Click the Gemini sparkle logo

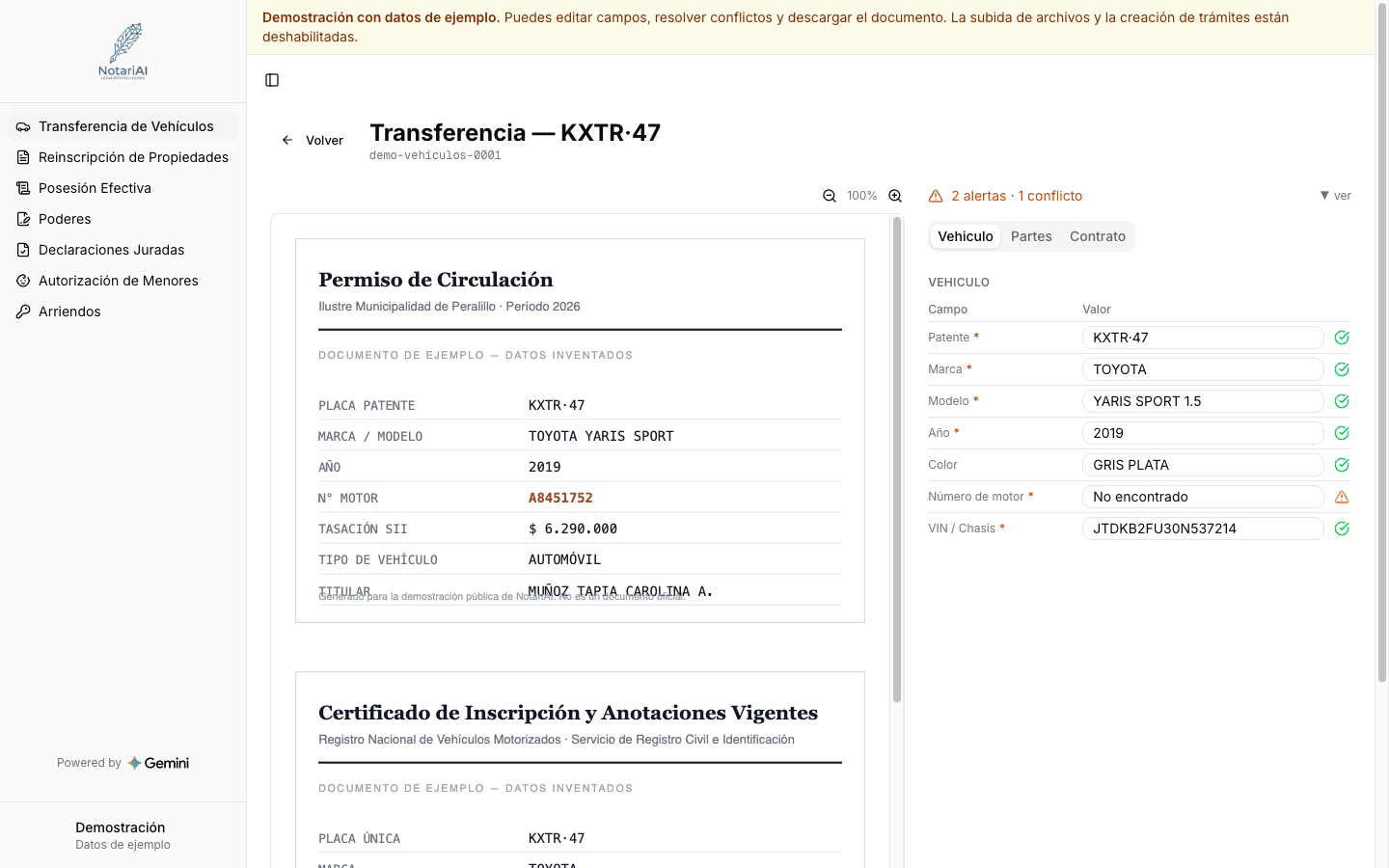134,763
